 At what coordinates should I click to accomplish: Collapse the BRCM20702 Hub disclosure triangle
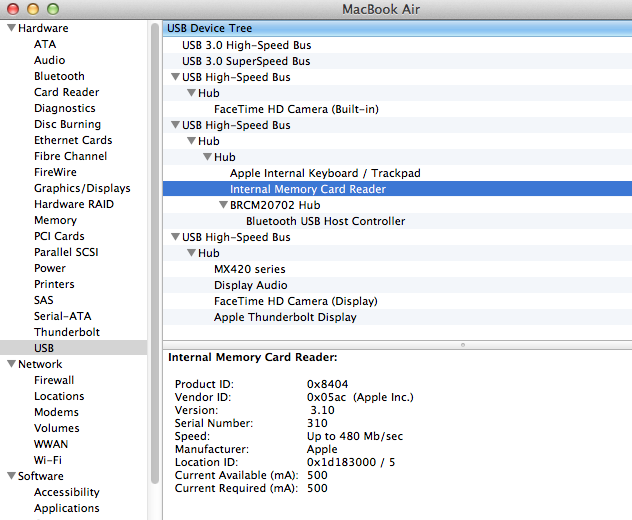223,205
